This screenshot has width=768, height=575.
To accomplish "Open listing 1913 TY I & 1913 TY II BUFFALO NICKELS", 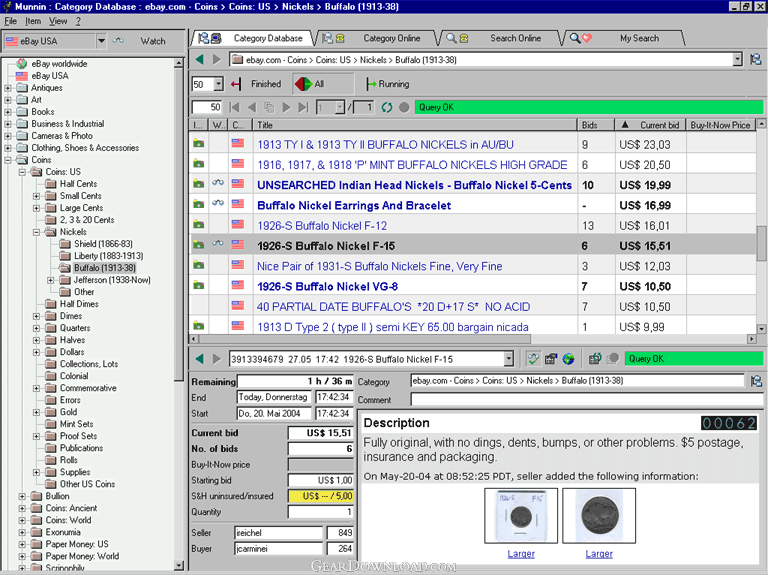I will [385, 144].
